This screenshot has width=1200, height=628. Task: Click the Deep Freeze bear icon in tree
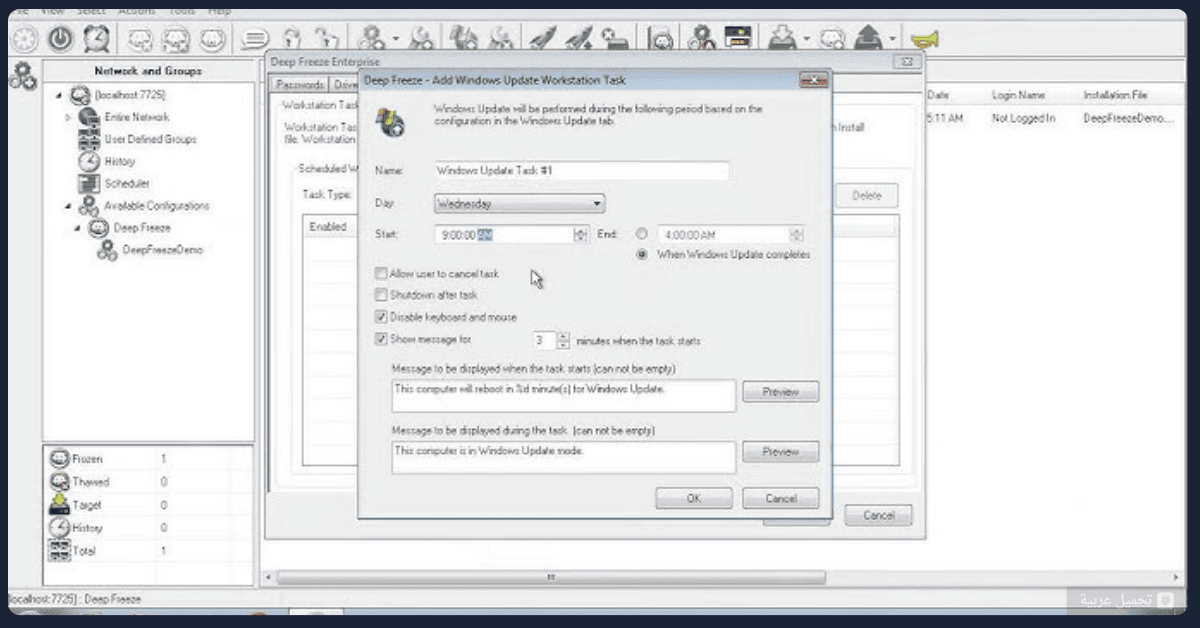(99, 228)
